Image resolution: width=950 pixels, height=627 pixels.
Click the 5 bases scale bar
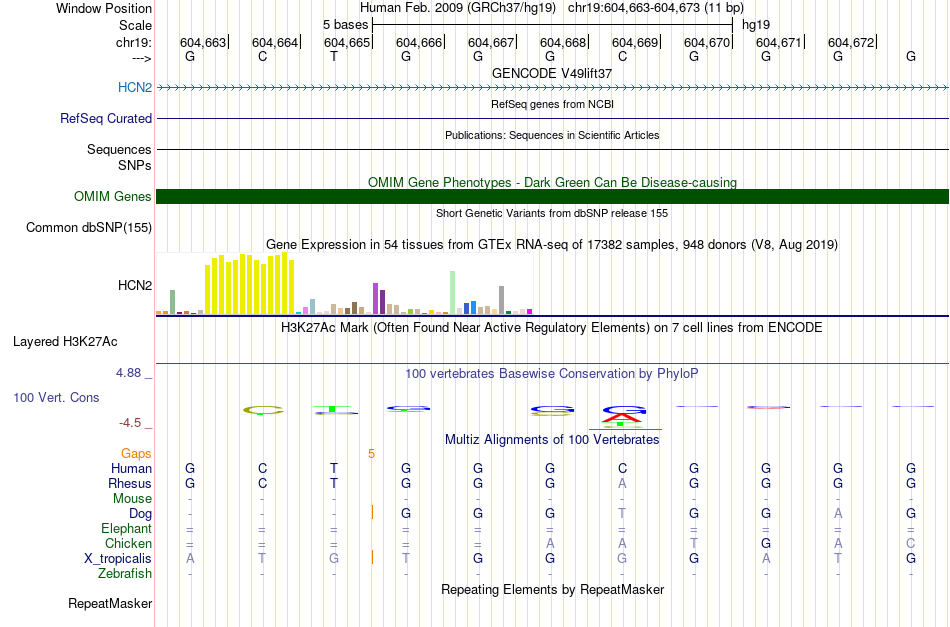tap(552, 23)
